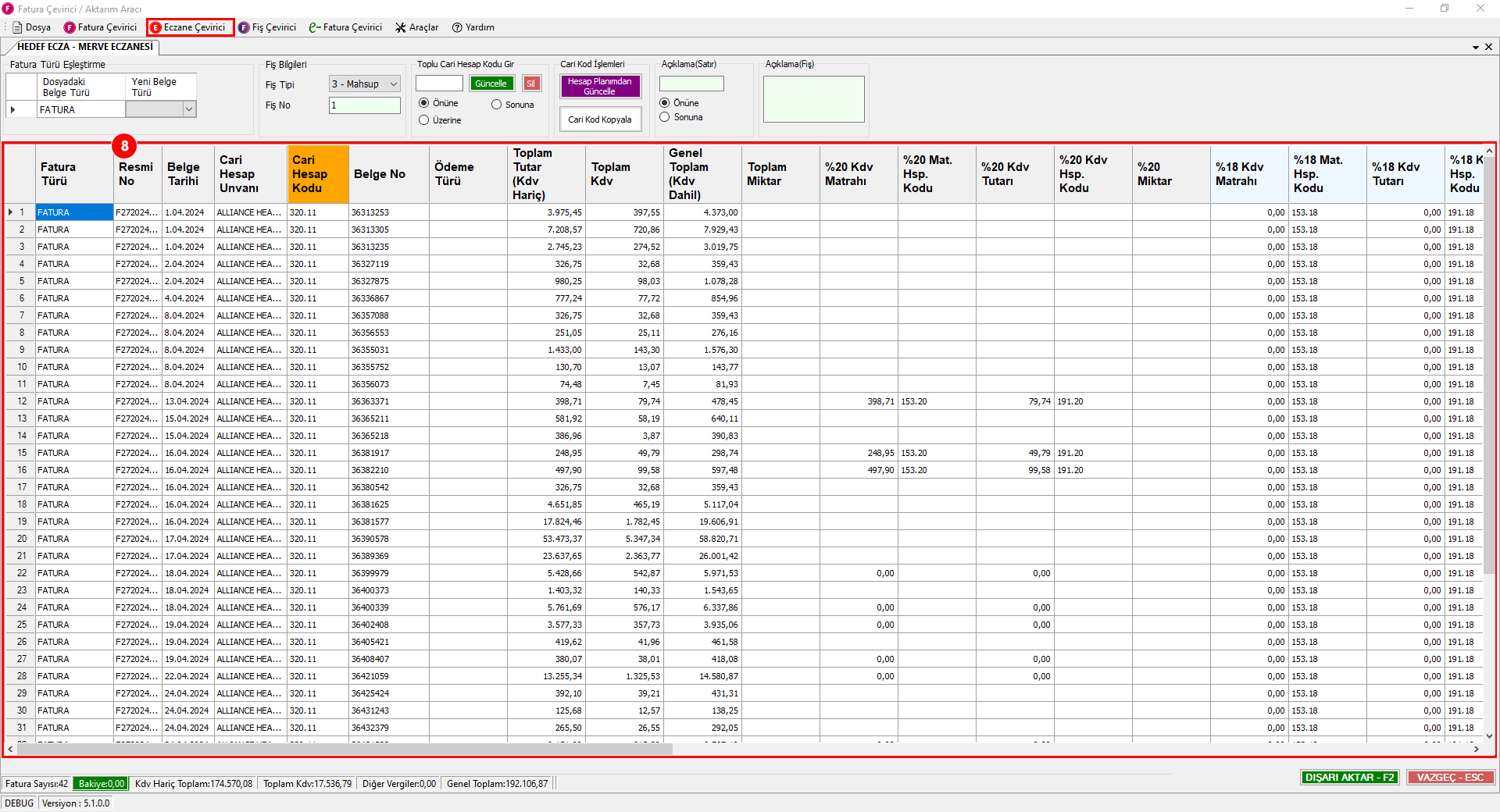Open the Yeni Belge Türü dropdown
Viewport: 1500px width, 812px height.
pos(188,109)
